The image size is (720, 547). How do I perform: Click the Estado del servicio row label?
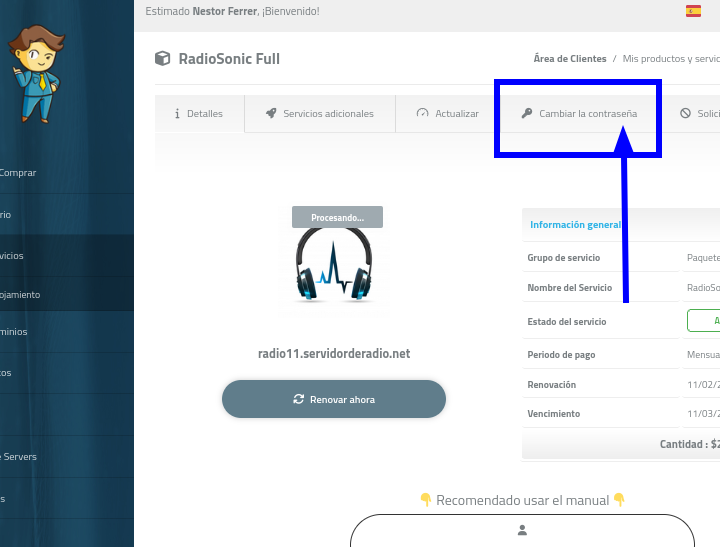click(x=567, y=321)
